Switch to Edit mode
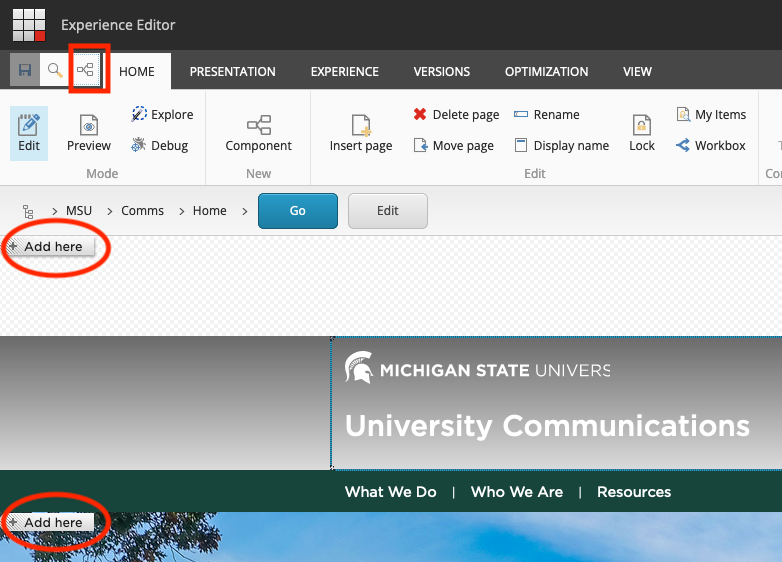Screen dimensions: 782x562 coord(29,133)
